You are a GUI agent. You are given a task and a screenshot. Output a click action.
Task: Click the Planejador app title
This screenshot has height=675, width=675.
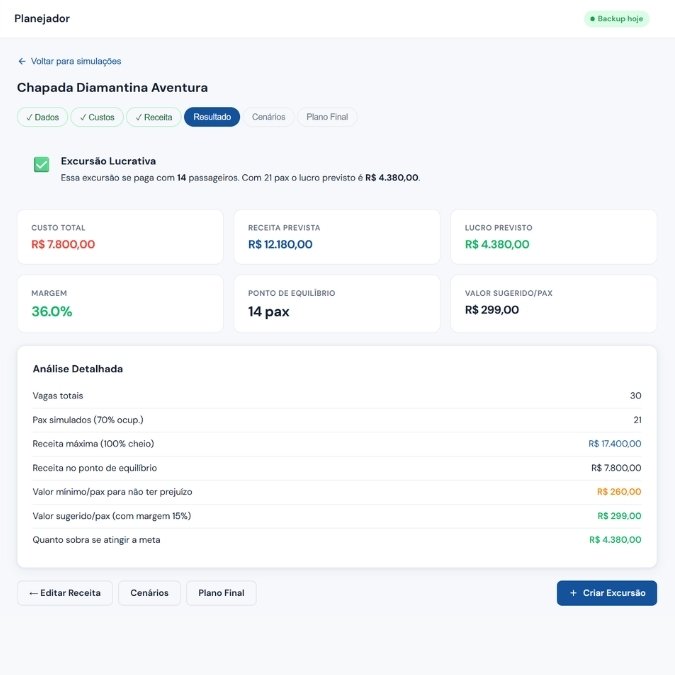coord(42,19)
